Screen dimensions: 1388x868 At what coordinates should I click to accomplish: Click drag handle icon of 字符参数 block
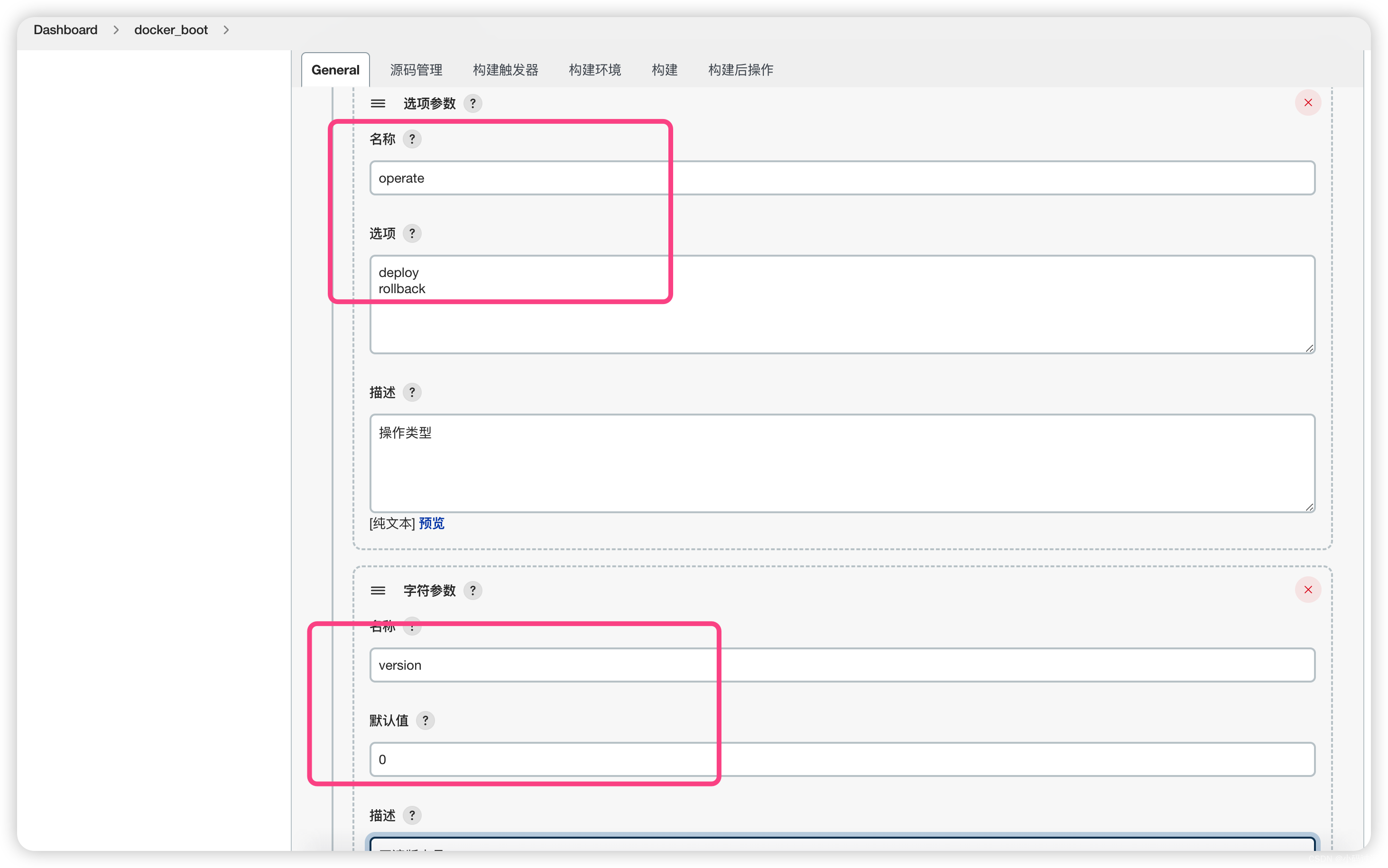[x=378, y=590]
